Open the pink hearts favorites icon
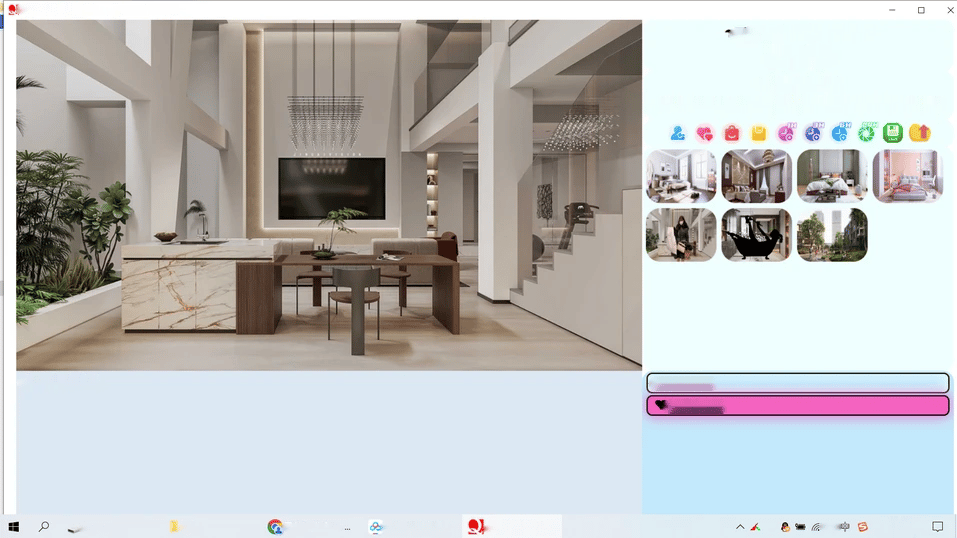Screen dimensions: 957x538 pos(705,133)
